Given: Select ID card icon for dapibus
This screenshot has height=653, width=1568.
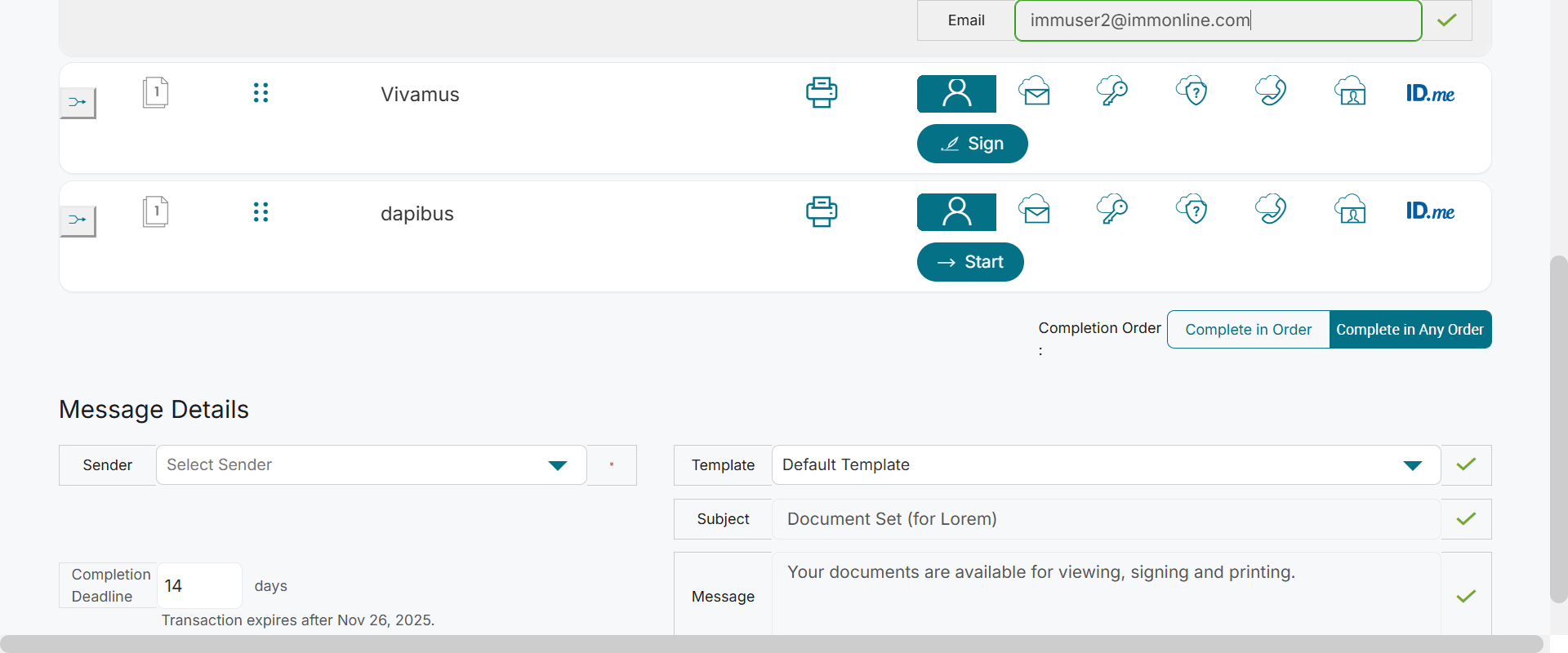Looking at the screenshot, I should (x=1350, y=210).
